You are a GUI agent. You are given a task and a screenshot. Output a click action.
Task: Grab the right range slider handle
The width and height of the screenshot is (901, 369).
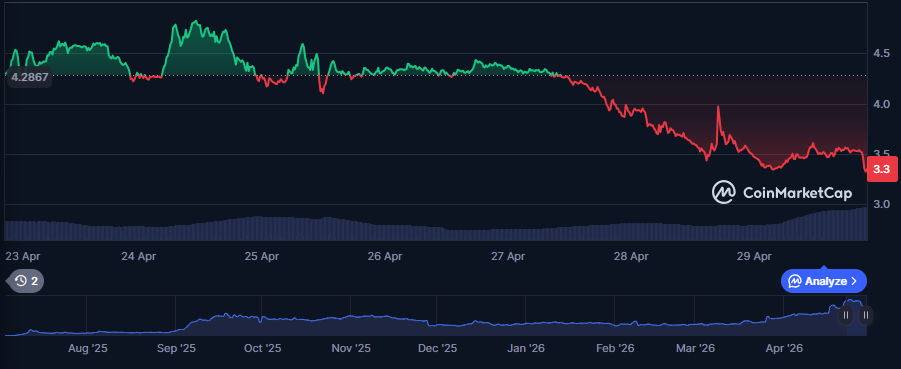pos(865,315)
